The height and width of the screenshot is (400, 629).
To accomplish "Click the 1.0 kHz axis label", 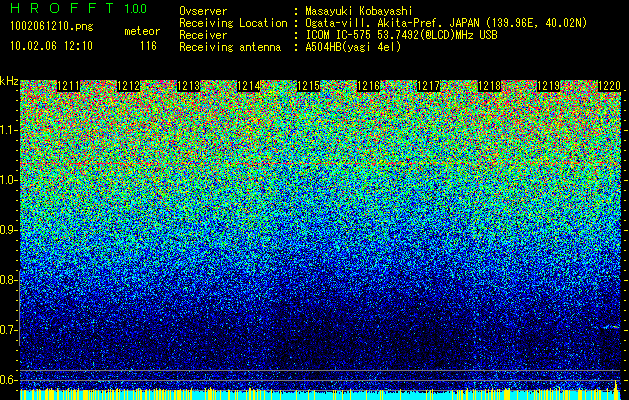I will pos(8,181).
